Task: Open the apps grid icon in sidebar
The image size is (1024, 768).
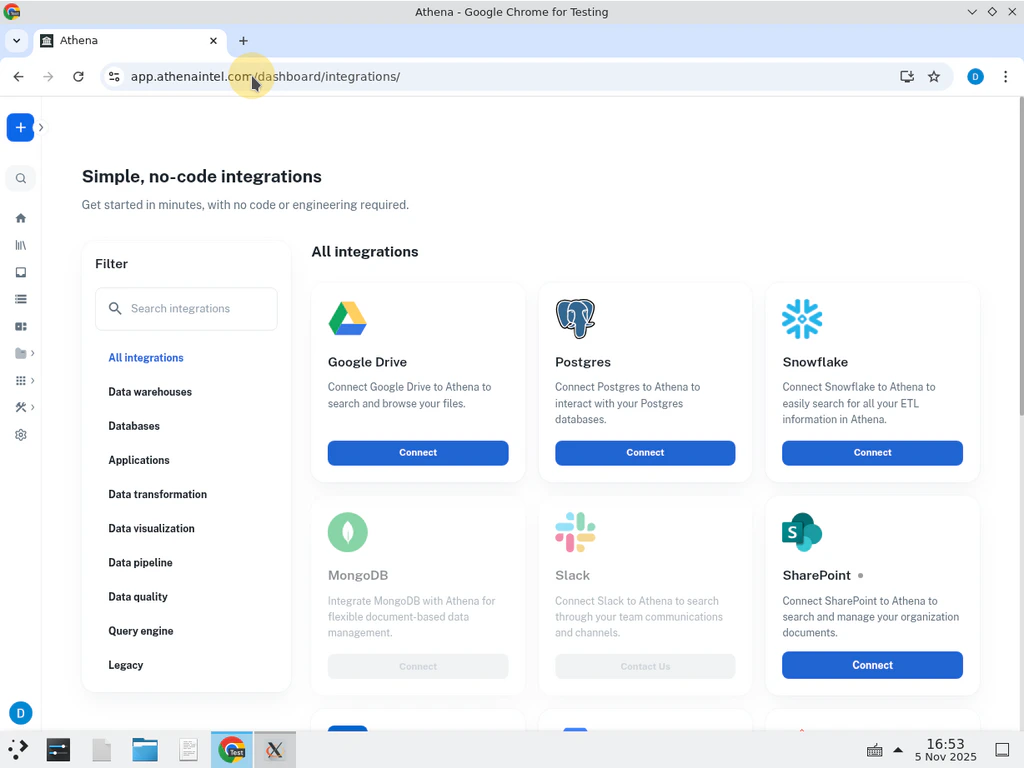Action: pos(21,381)
